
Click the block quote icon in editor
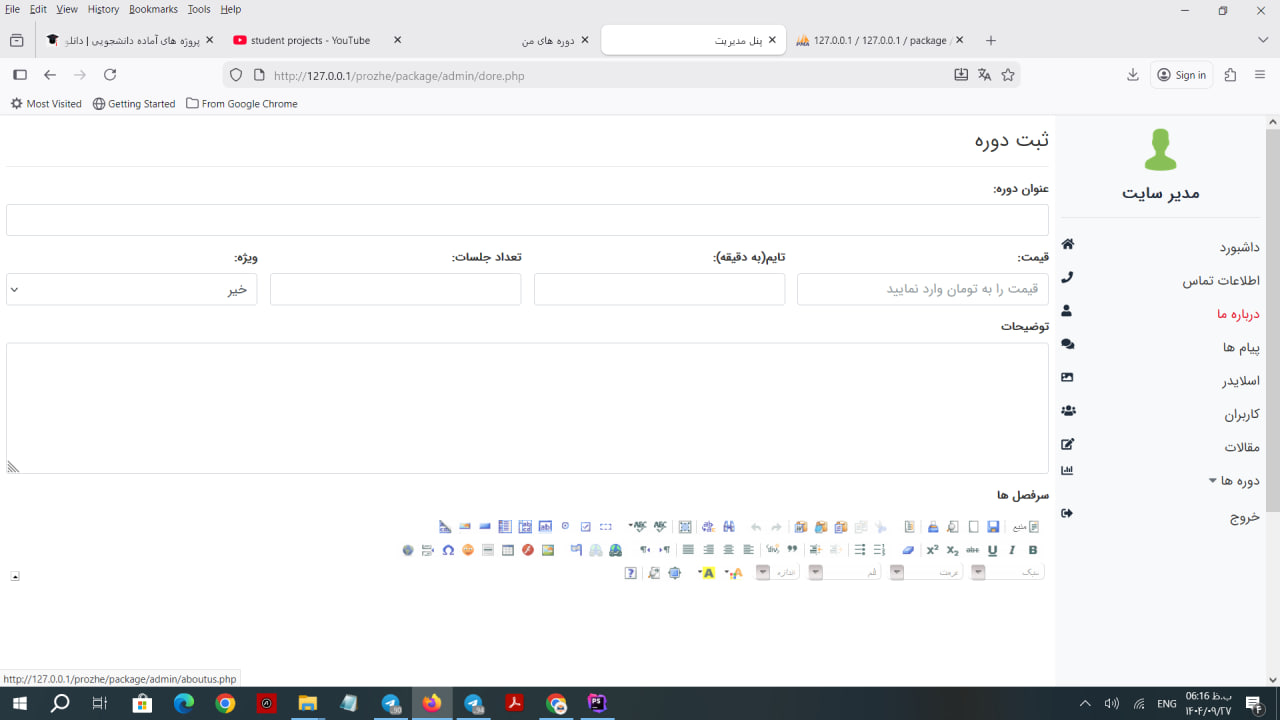point(792,550)
